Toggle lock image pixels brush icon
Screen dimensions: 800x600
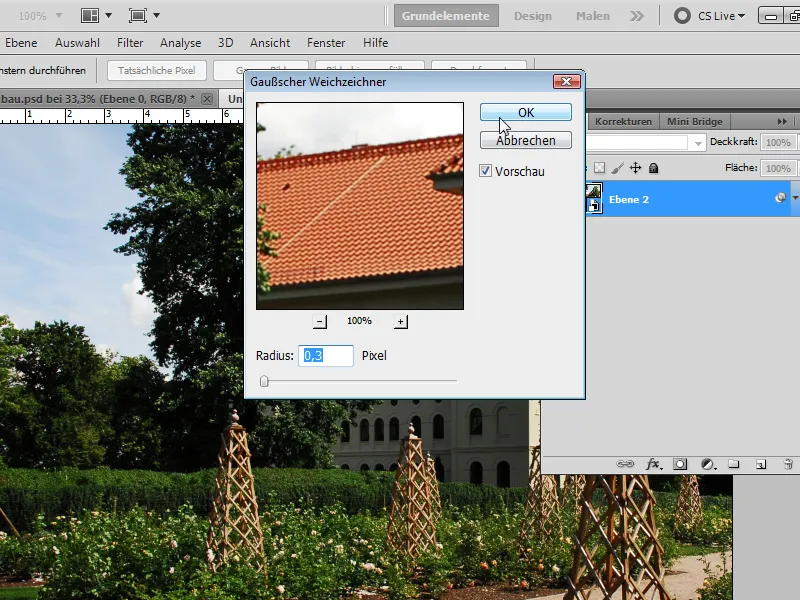click(617, 168)
